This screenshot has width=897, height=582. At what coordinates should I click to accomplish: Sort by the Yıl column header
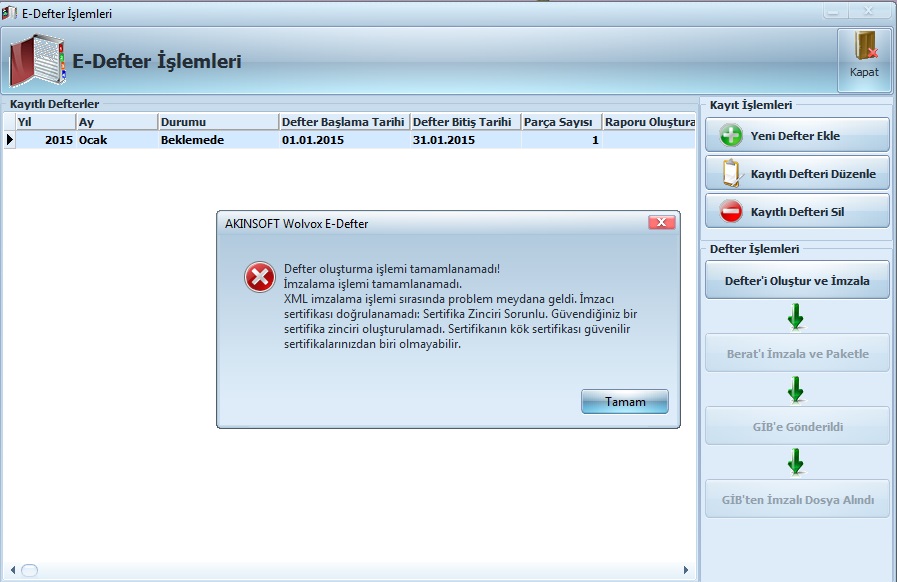pos(45,122)
